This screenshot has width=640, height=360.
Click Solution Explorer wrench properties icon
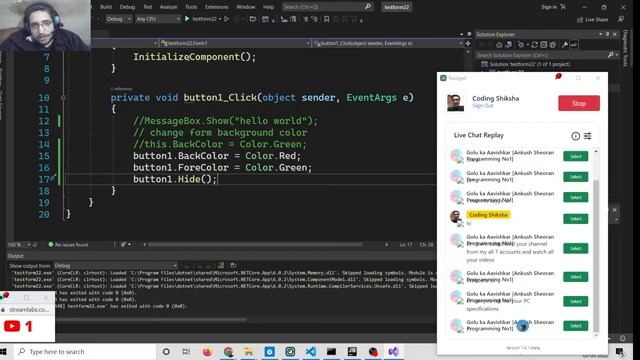tap(565, 45)
